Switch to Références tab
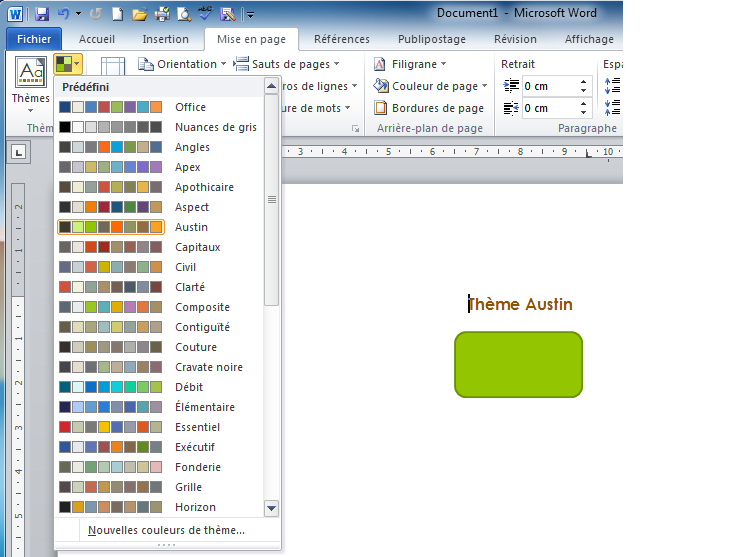This screenshot has height=557, width=731. click(342, 39)
